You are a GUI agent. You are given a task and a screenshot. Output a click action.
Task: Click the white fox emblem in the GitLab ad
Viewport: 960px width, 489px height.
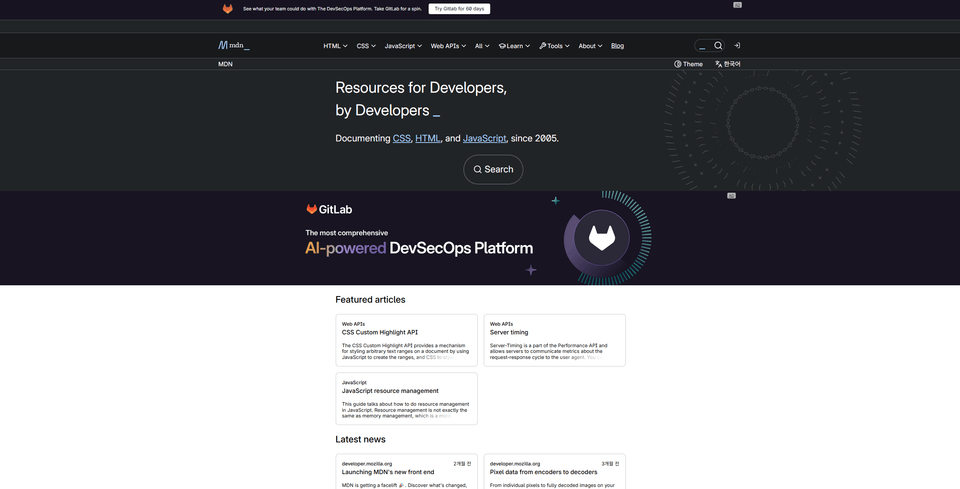click(601, 238)
